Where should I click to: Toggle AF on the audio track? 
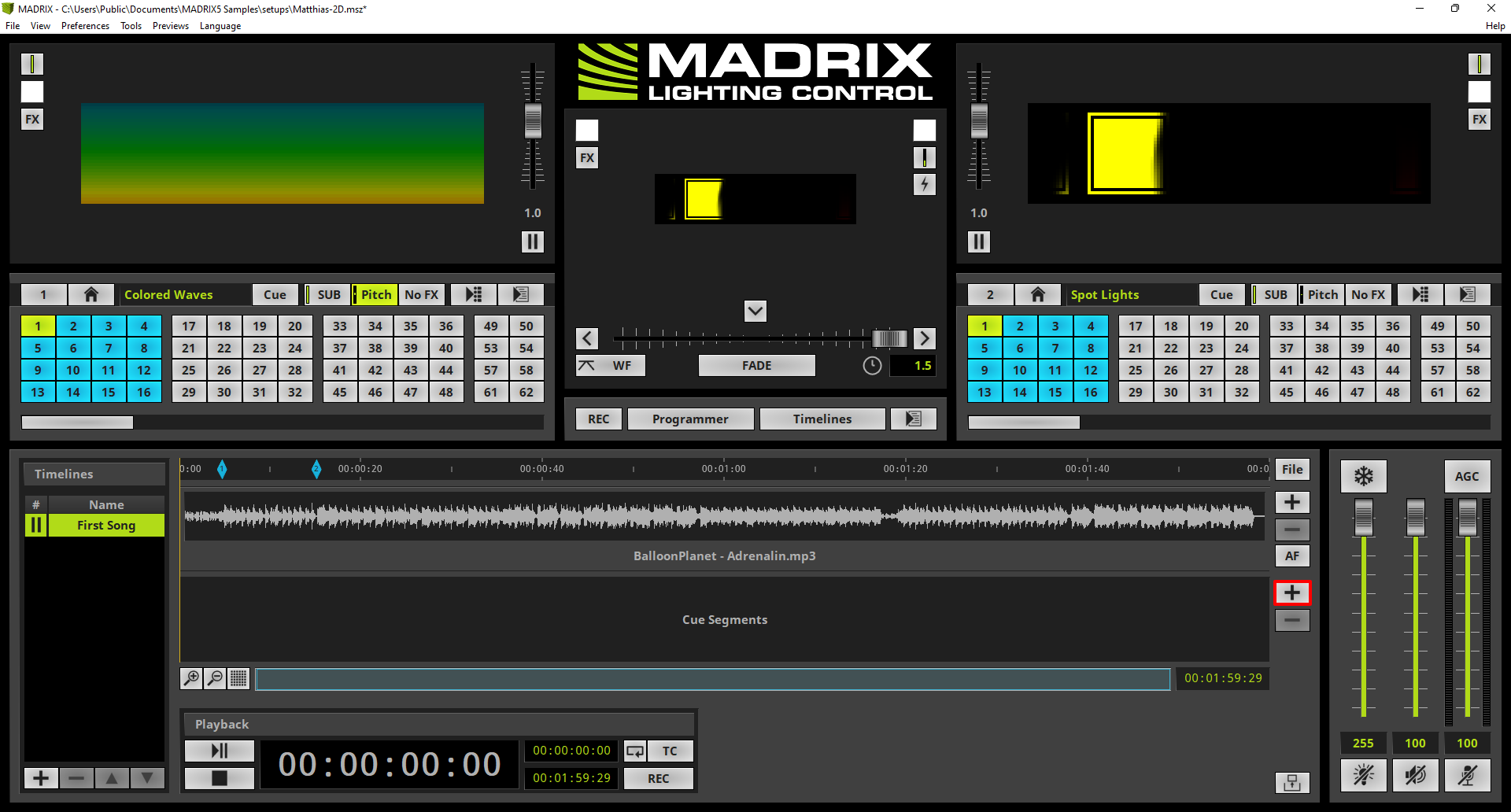1292,556
